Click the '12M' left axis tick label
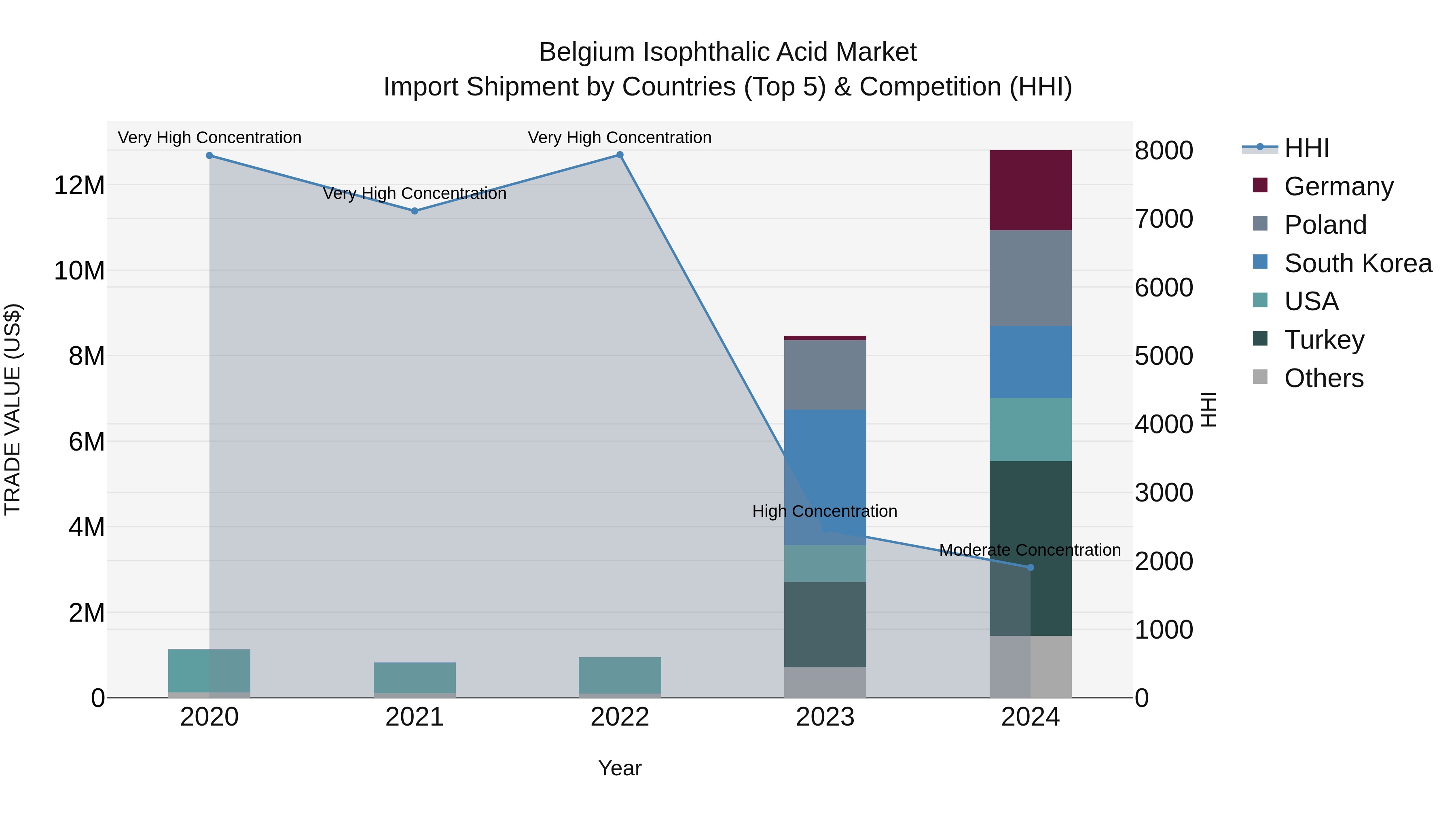 tap(79, 185)
